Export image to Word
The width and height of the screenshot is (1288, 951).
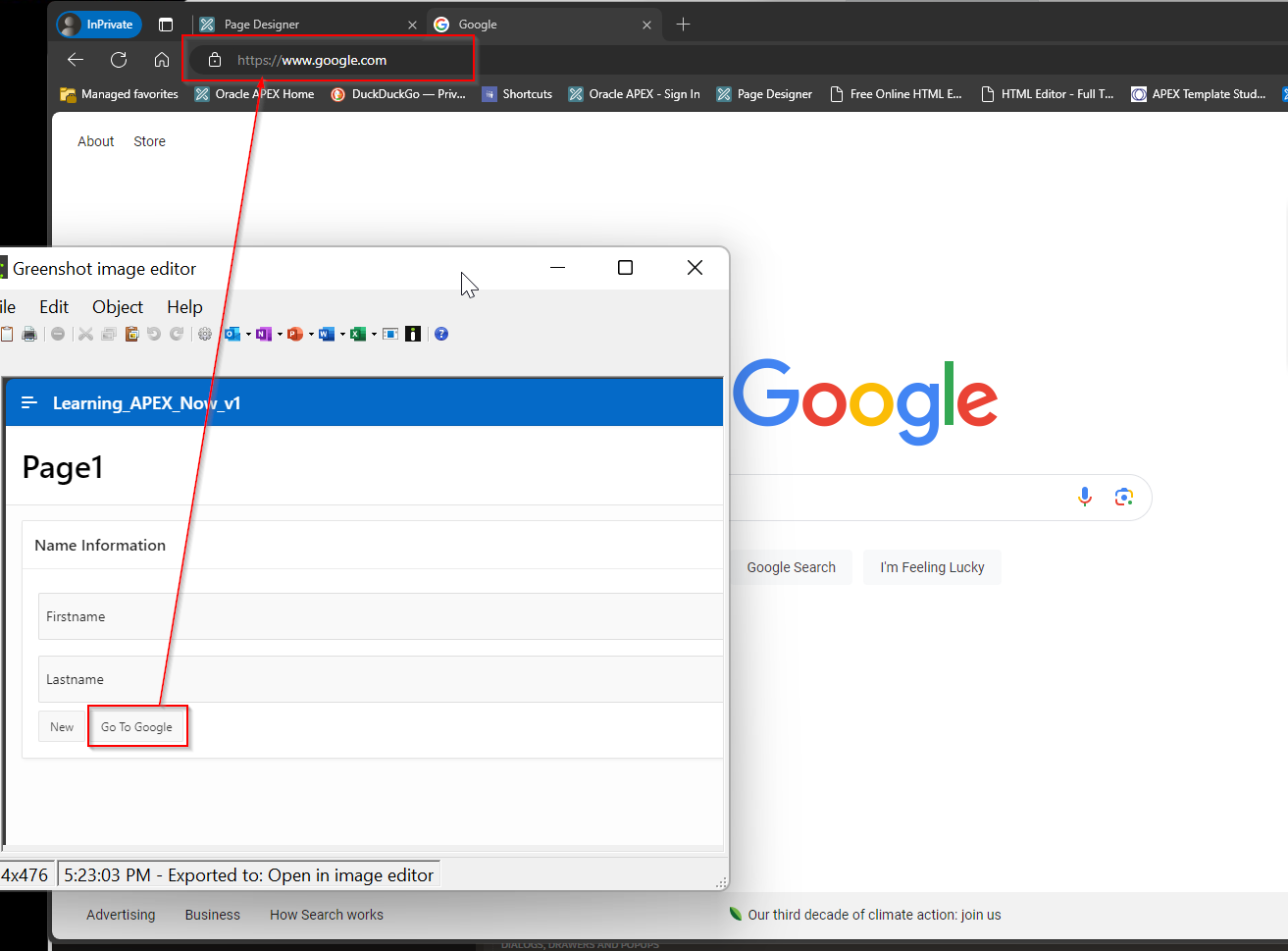pos(327,334)
